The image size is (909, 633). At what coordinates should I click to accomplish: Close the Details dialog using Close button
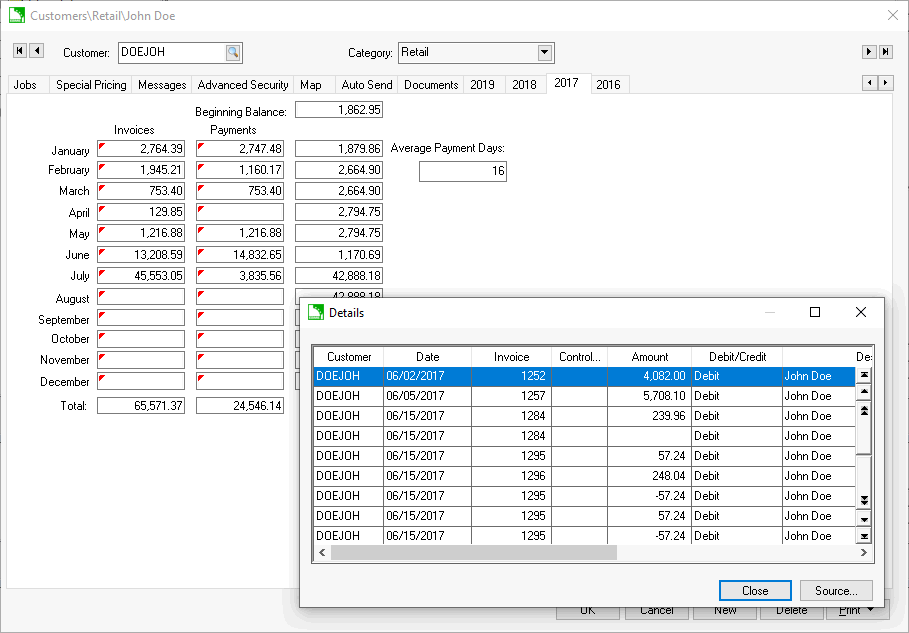tap(755, 591)
